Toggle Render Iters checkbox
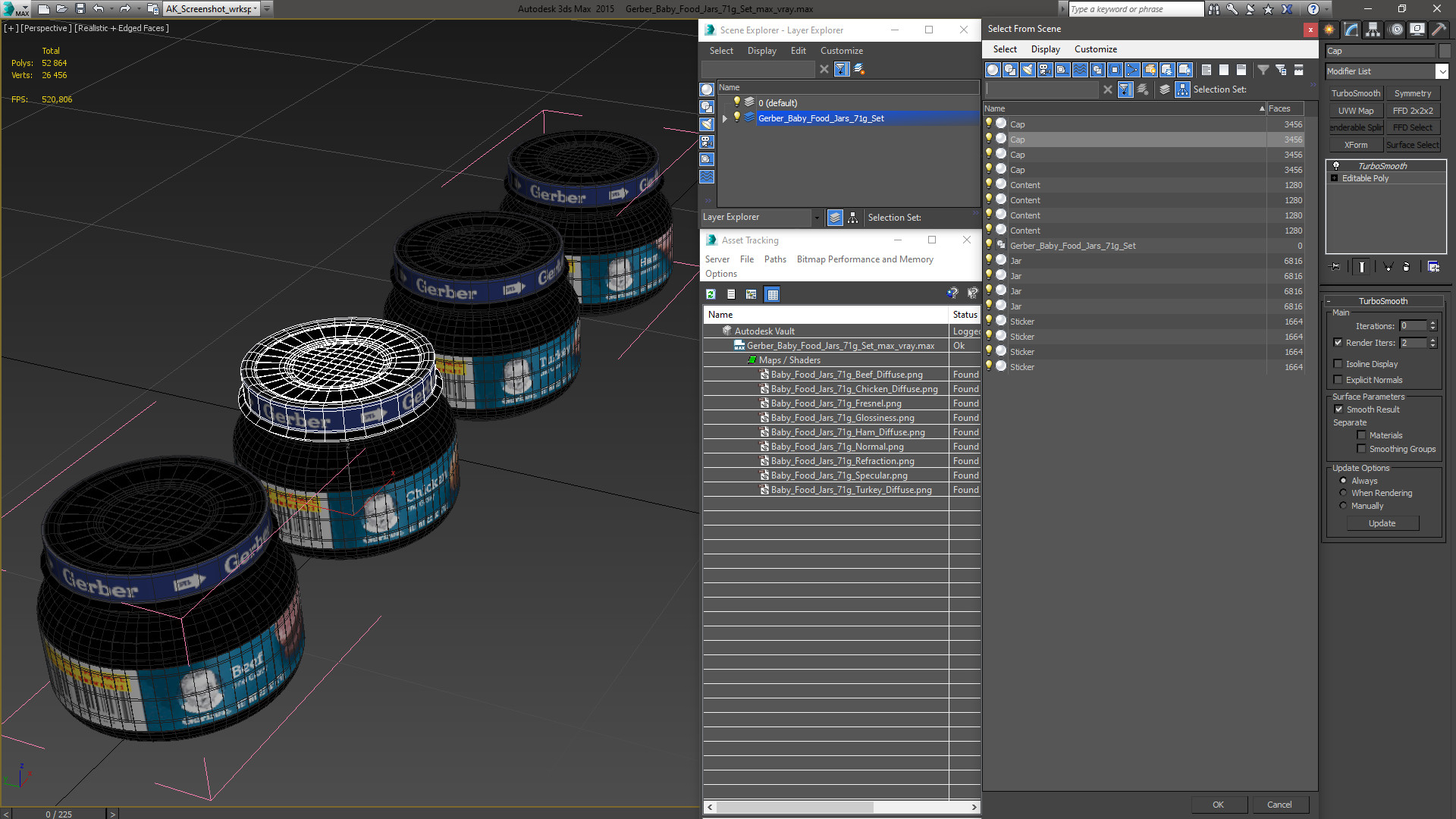Viewport: 1456px width, 819px height. tap(1338, 343)
